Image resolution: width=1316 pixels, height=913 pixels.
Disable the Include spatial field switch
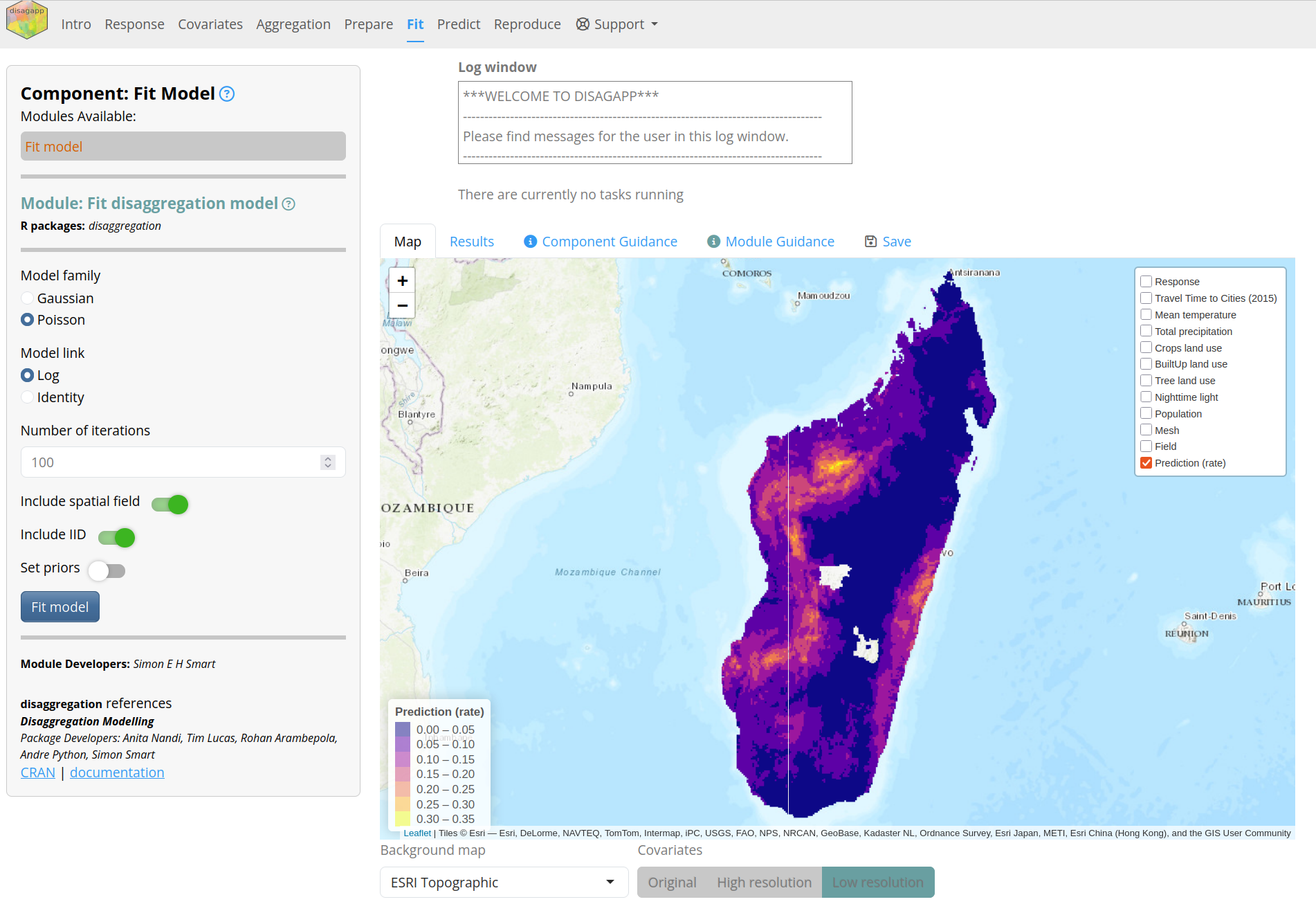pyautogui.click(x=170, y=505)
